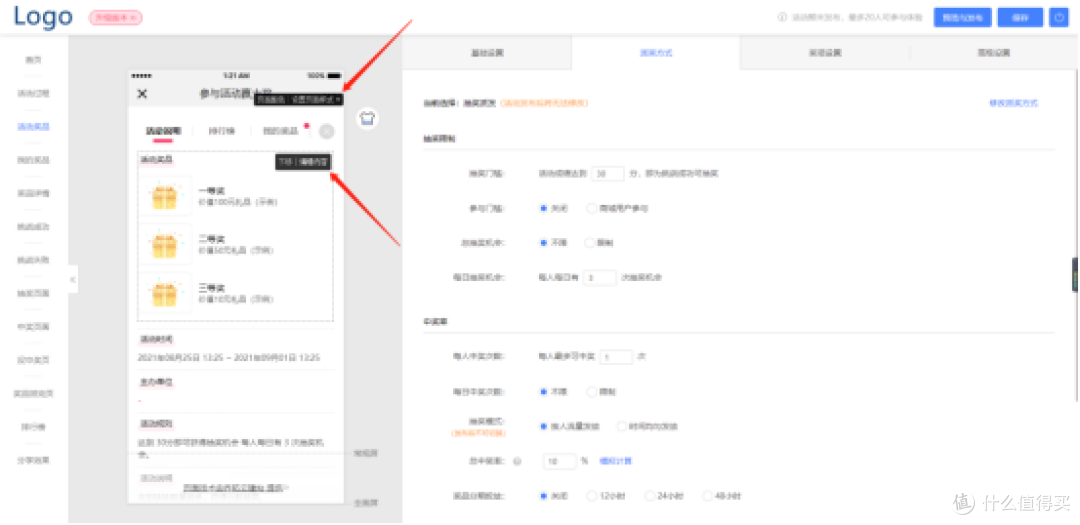1080x525 pixels.
Task: Click 修改派奖方式 link
Action: 1013,103
